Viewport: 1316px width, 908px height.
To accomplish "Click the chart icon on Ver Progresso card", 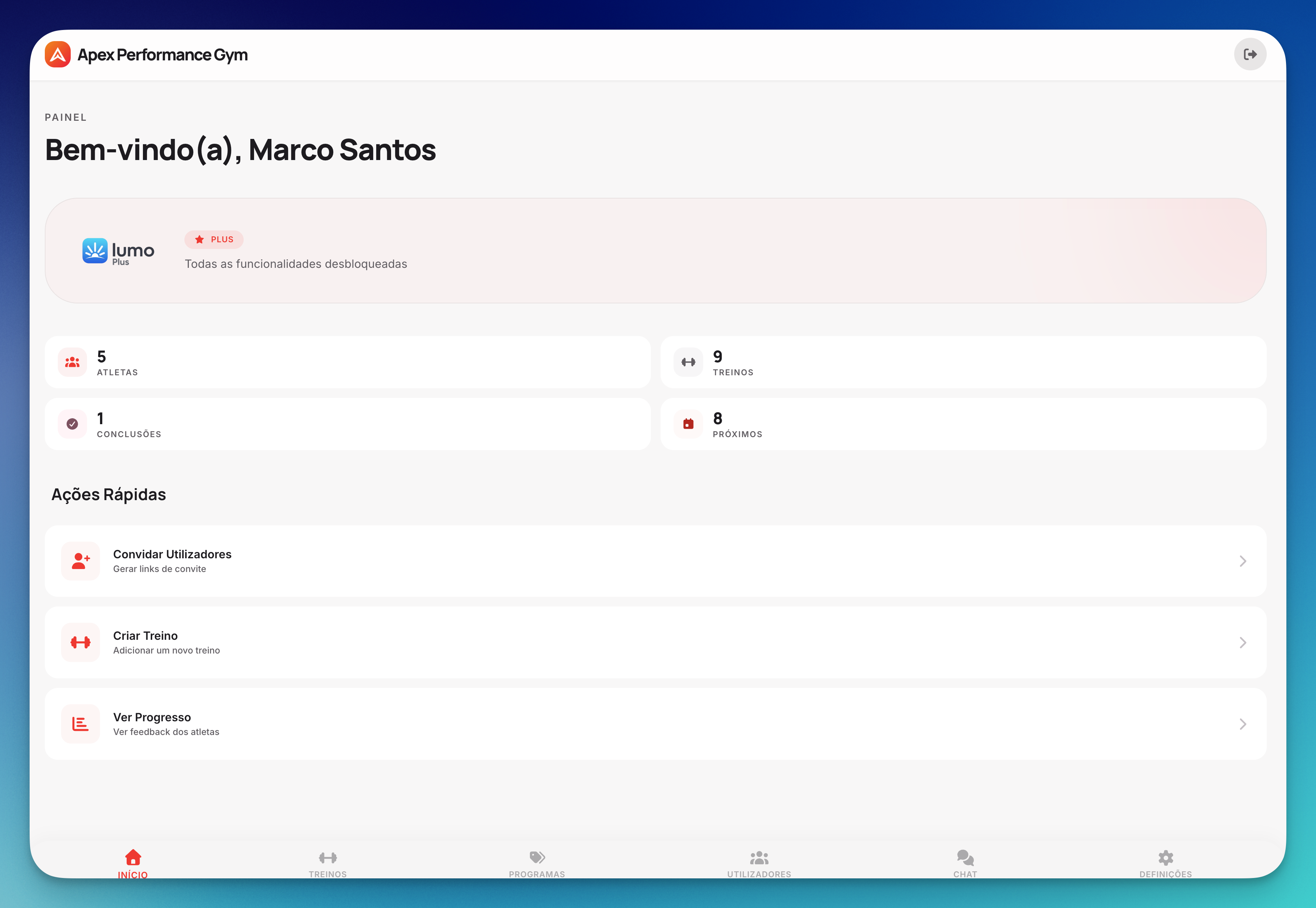I will coord(80,724).
